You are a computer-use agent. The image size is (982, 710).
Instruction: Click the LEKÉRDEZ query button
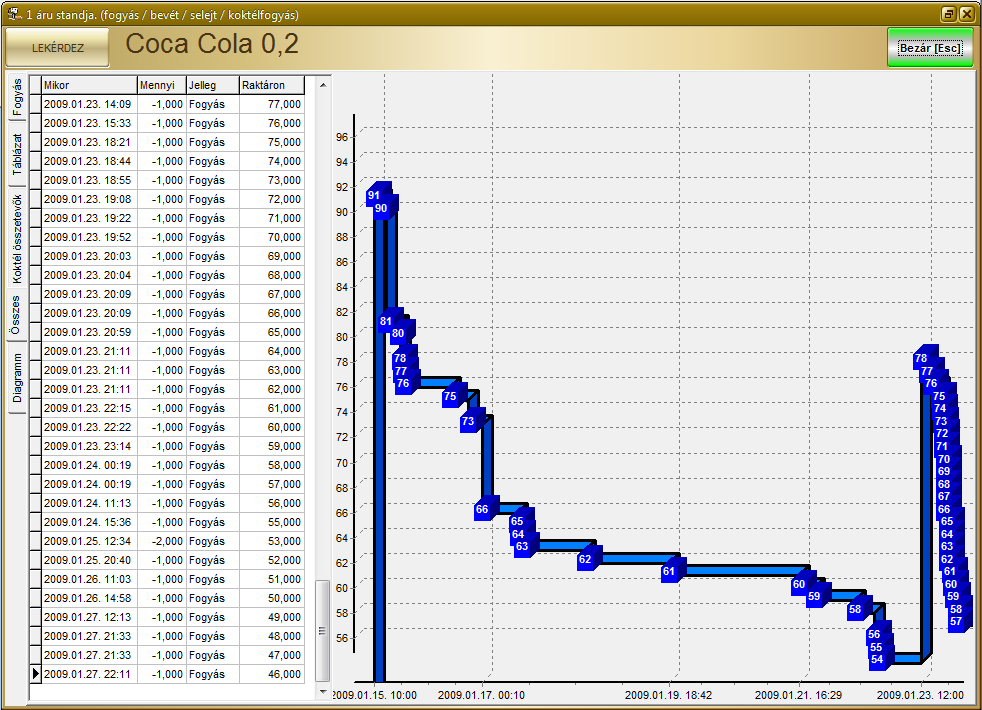(x=58, y=48)
